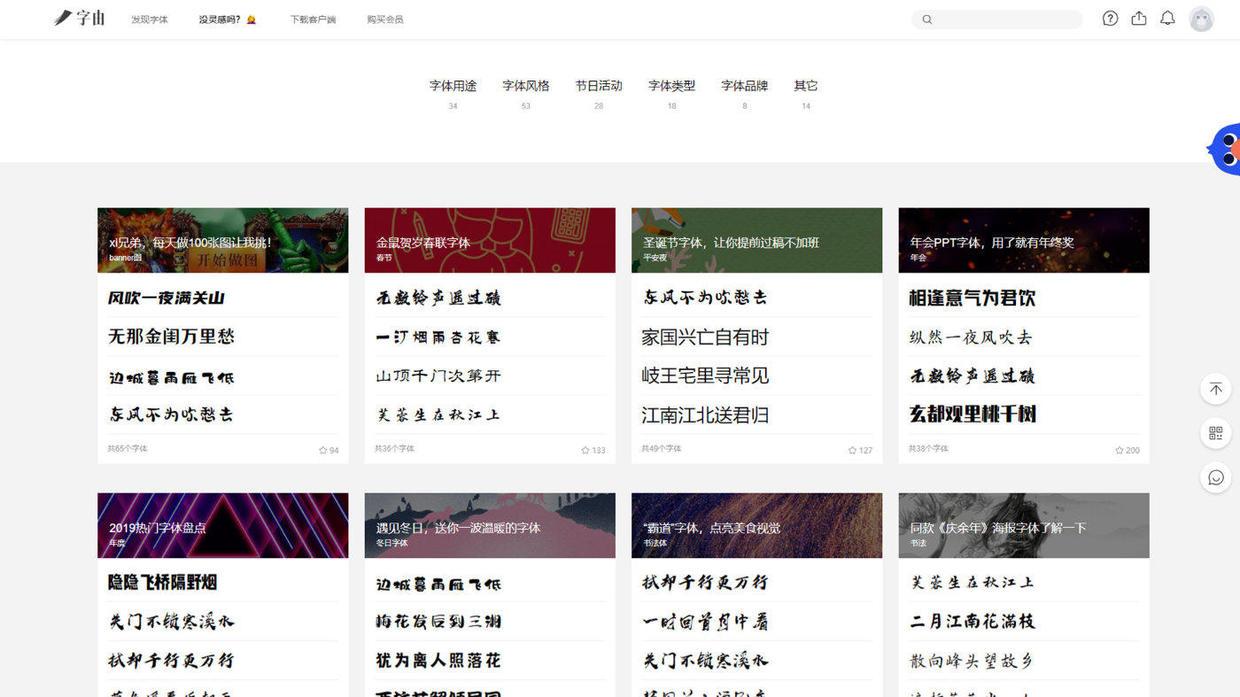
Task: Expand the 字体品牌 category
Action: tap(745, 86)
